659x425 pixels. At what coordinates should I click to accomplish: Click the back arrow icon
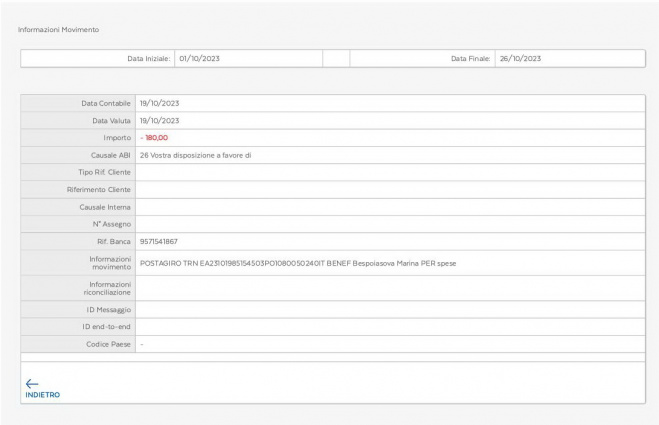pyautogui.click(x=32, y=382)
